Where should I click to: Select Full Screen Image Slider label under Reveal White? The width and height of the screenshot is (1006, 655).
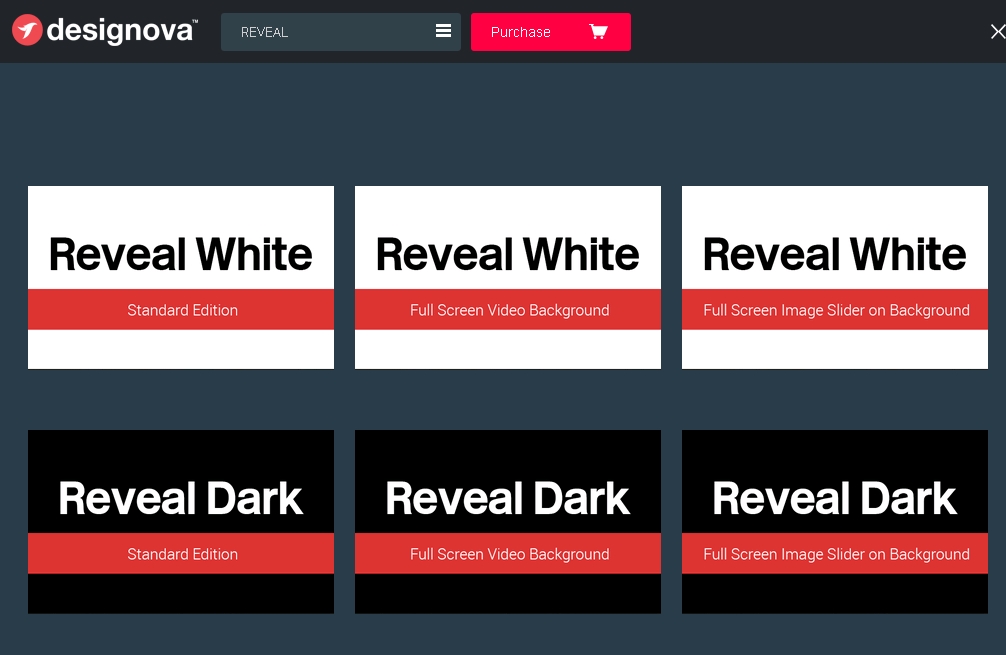coord(836,310)
